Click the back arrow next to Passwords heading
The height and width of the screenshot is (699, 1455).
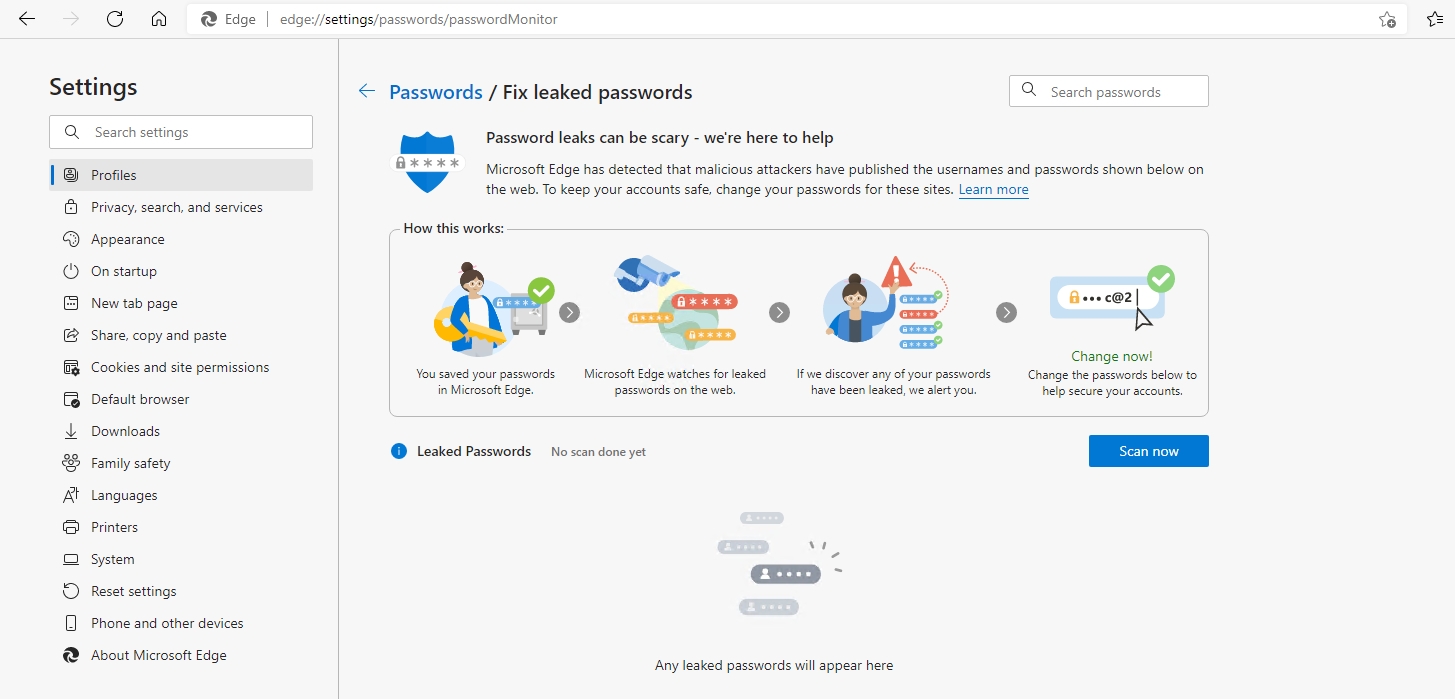pos(366,91)
